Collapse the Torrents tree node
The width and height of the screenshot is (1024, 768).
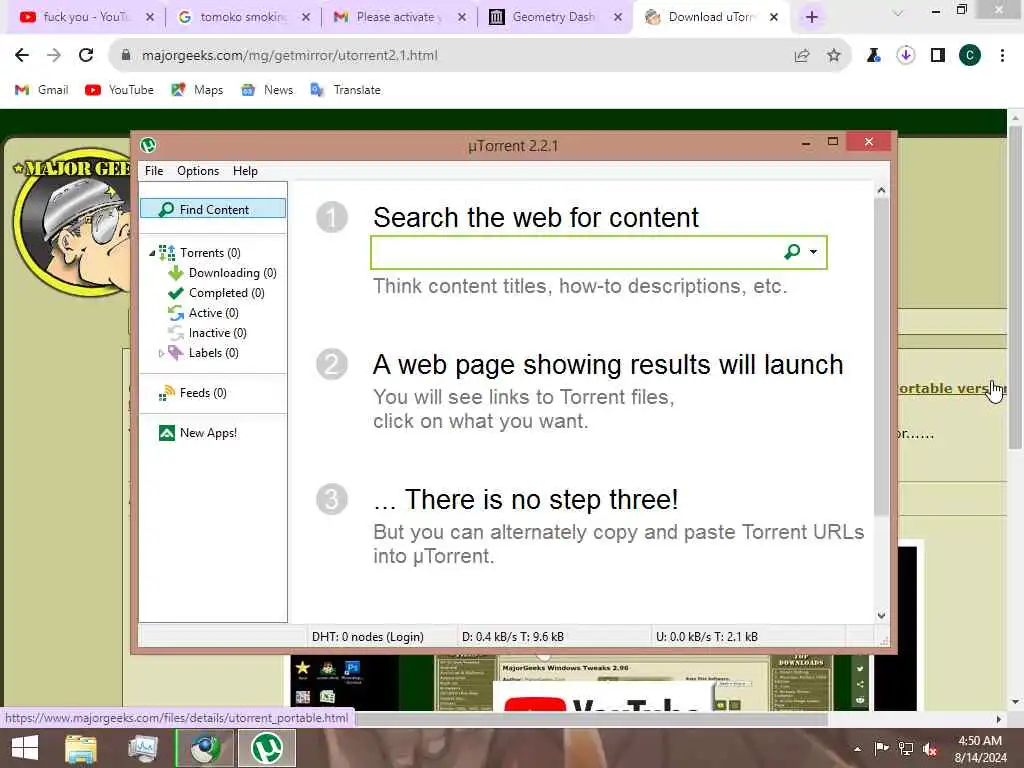[x=152, y=253]
